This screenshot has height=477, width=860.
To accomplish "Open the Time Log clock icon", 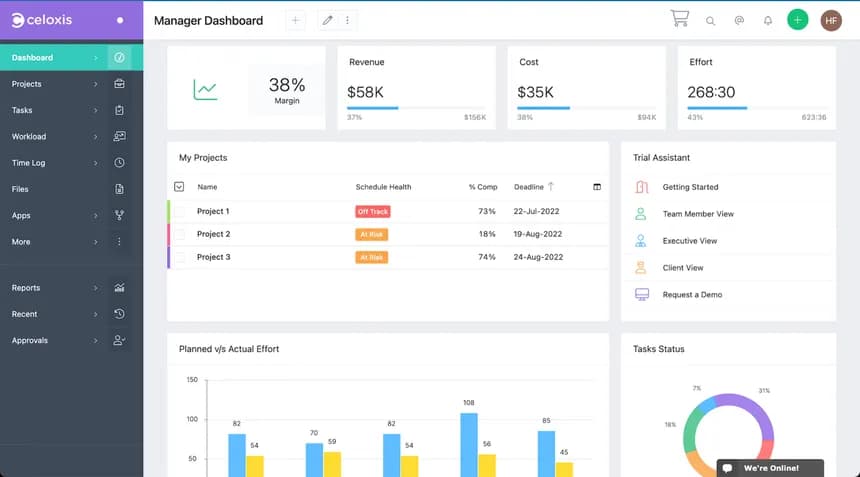I will pyautogui.click(x=119, y=163).
